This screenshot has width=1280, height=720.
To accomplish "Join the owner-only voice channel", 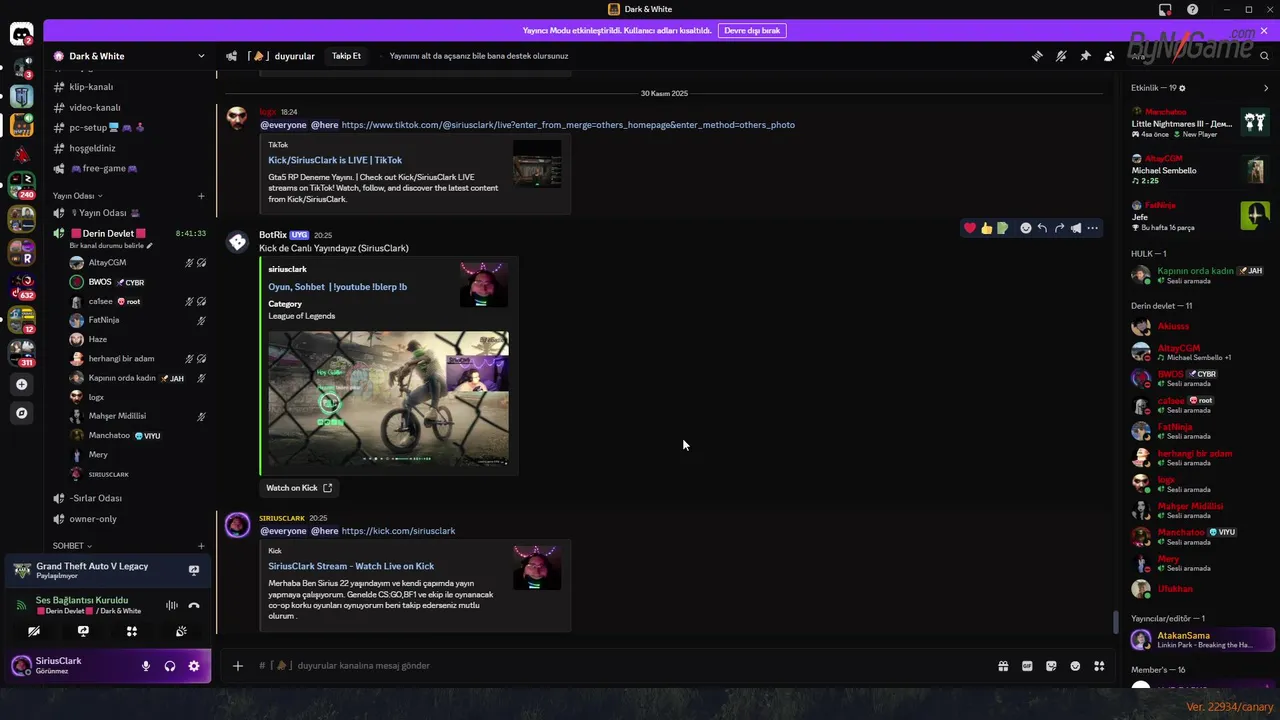I will (129, 519).
